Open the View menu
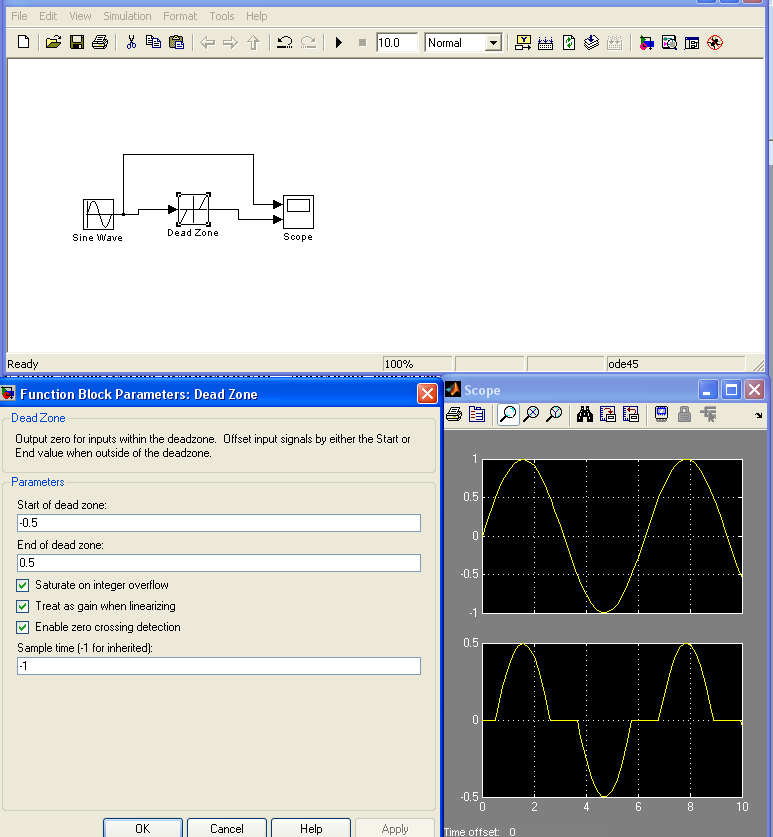The image size is (773, 837). [x=80, y=16]
